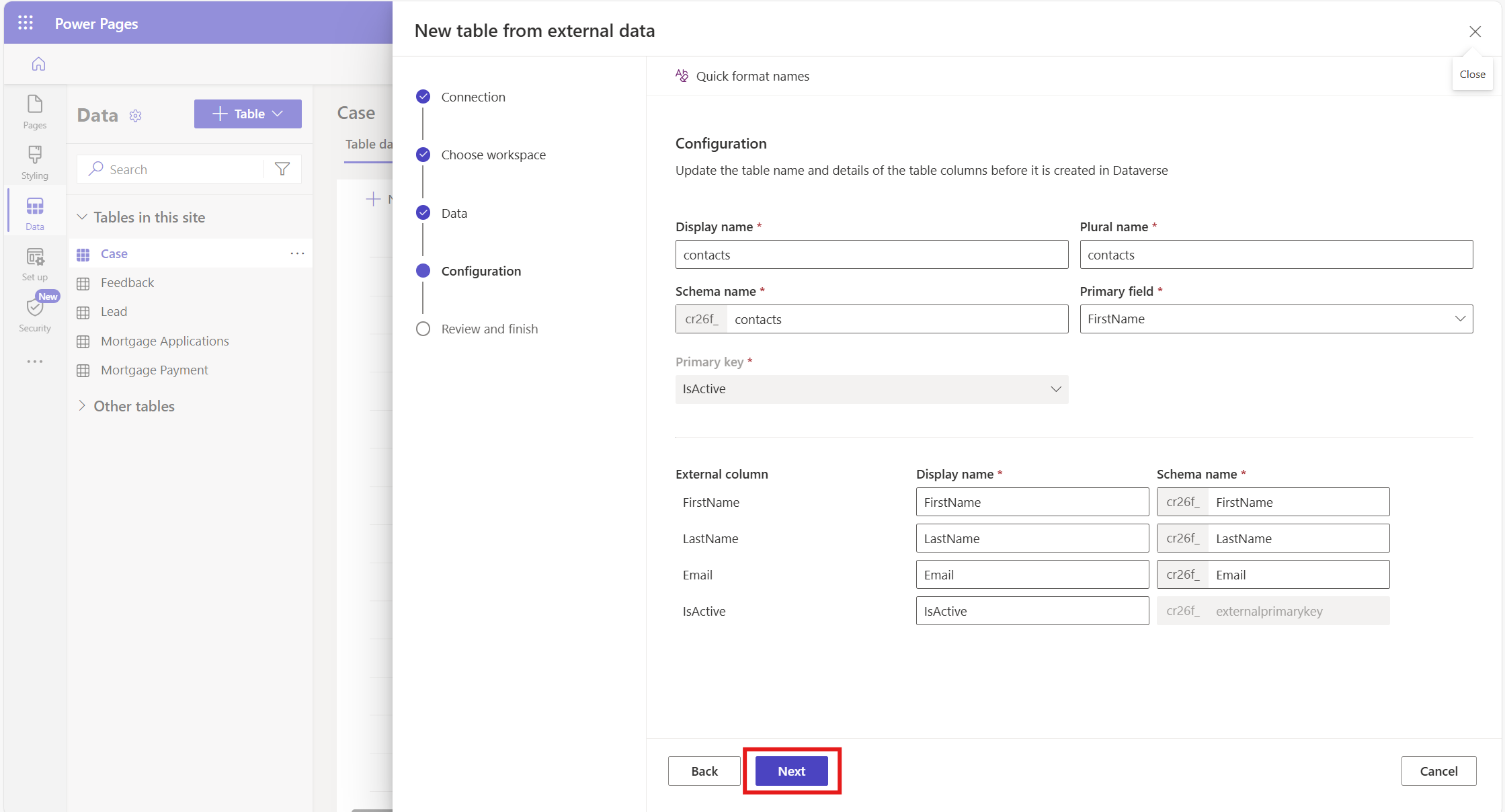Select the Review and finish step
Image resolution: width=1505 pixels, height=812 pixels.
[x=489, y=329]
